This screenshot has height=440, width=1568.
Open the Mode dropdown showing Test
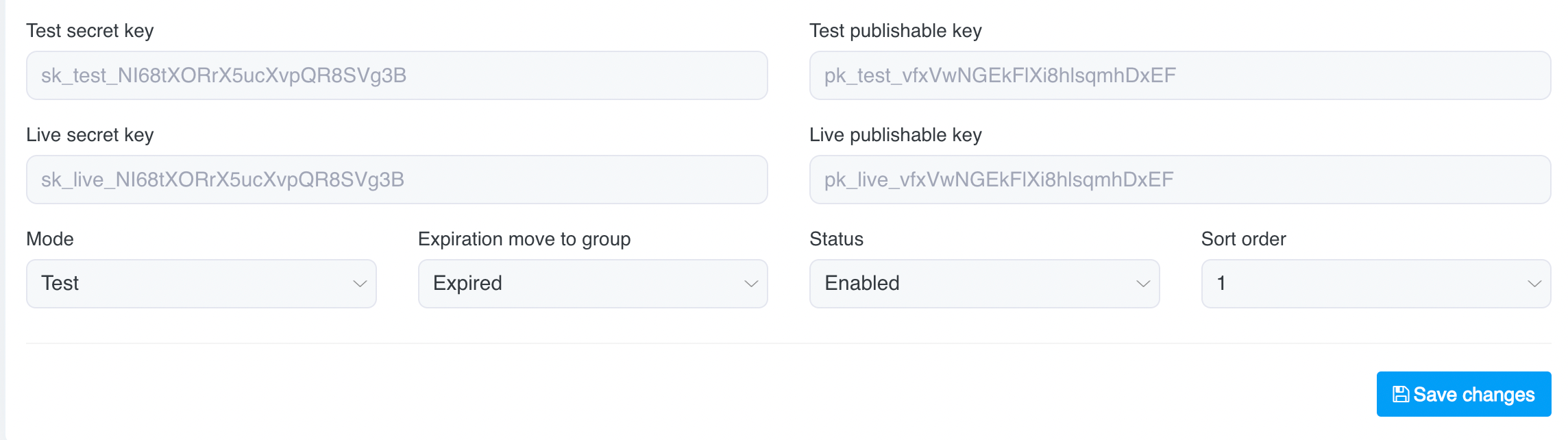(201, 284)
